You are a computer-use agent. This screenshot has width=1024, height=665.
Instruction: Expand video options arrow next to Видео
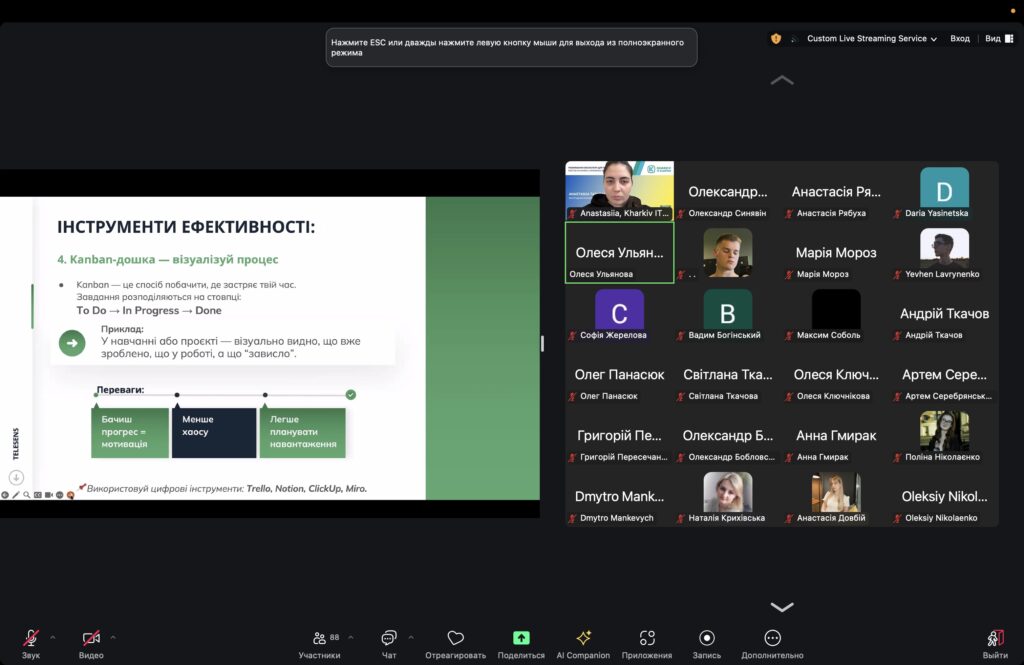pyautogui.click(x=113, y=637)
